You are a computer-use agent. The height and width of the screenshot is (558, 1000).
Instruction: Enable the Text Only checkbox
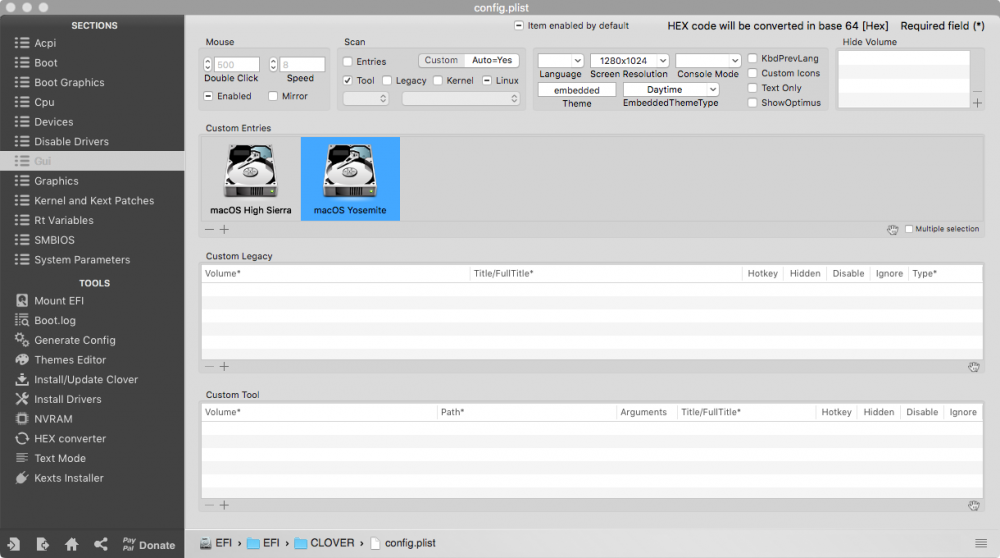pyautogui.click(x=753, y=87)
